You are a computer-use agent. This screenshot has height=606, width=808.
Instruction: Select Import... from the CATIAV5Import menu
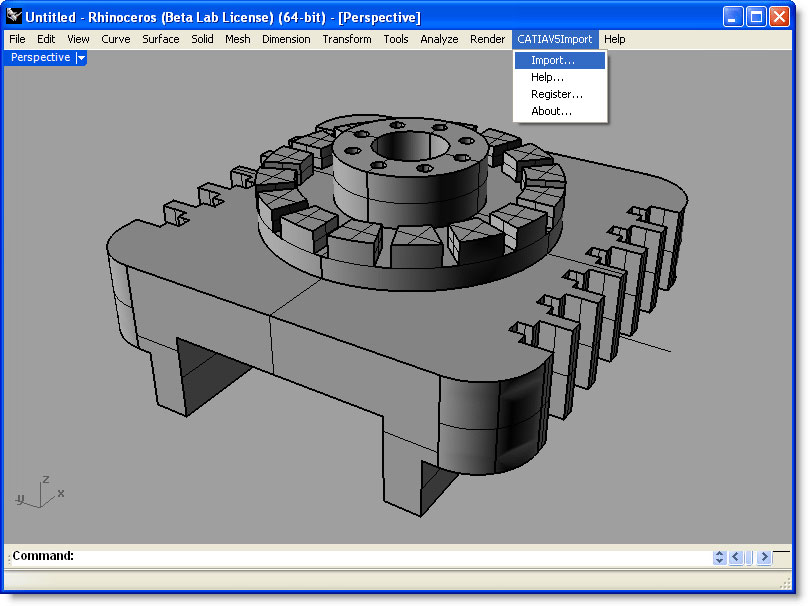click(x=553, y=60)
